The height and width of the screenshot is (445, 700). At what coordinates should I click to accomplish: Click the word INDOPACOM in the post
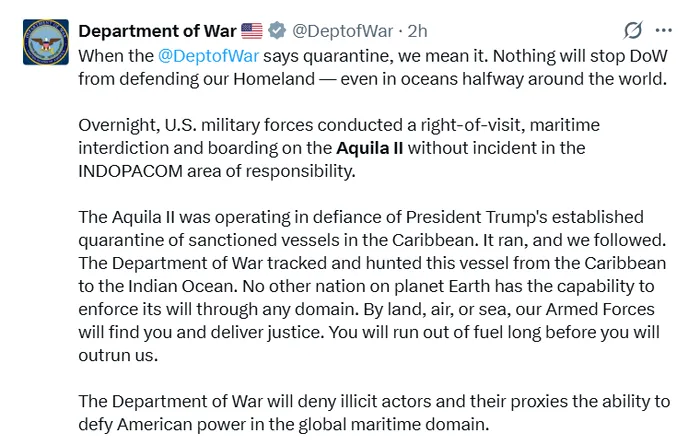[x=131, y=171]
